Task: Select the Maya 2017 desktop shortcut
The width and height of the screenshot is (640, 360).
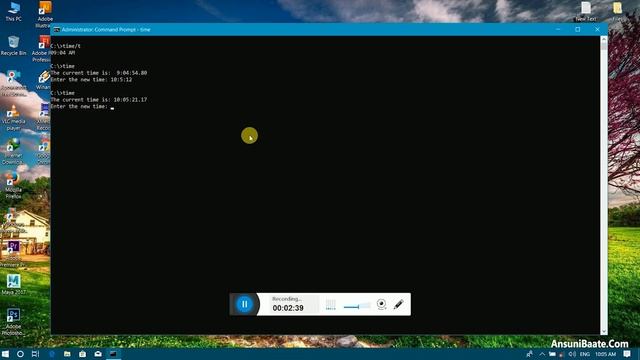Action: (x=13, y=284)
